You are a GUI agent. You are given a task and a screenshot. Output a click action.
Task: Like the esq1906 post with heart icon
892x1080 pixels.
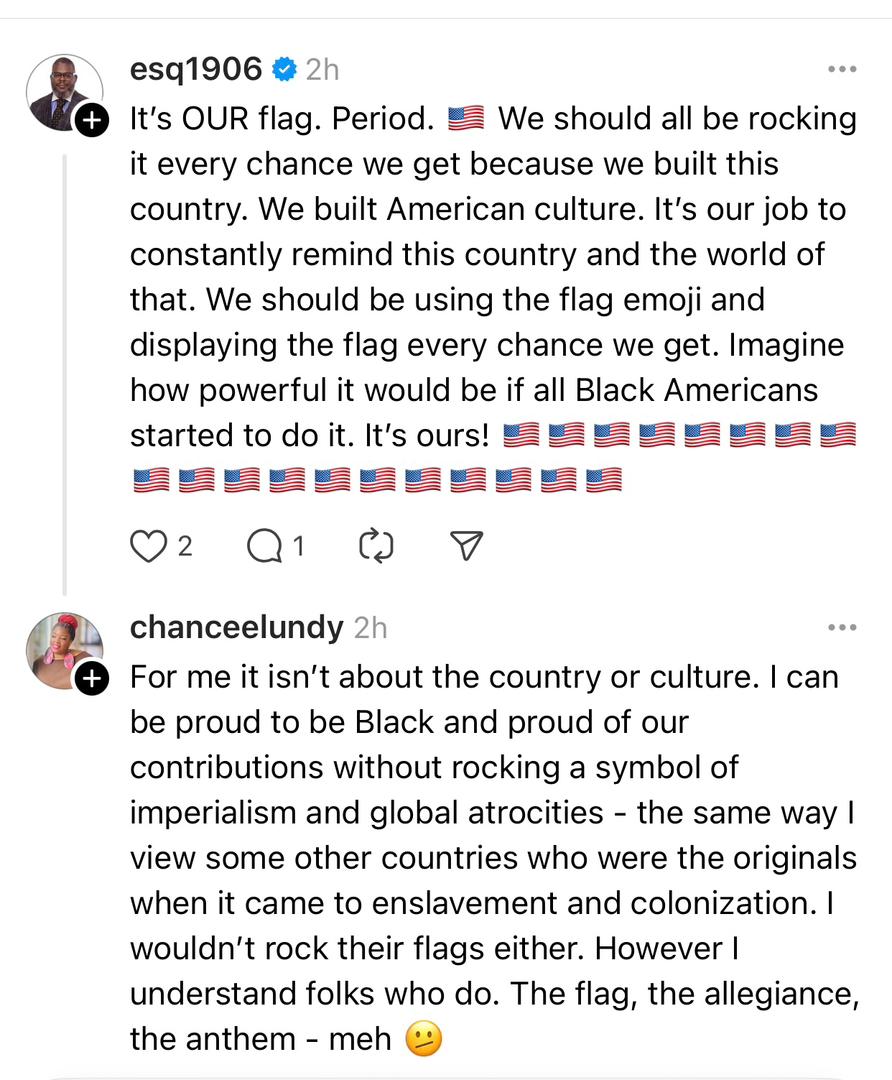click(148, 547)
